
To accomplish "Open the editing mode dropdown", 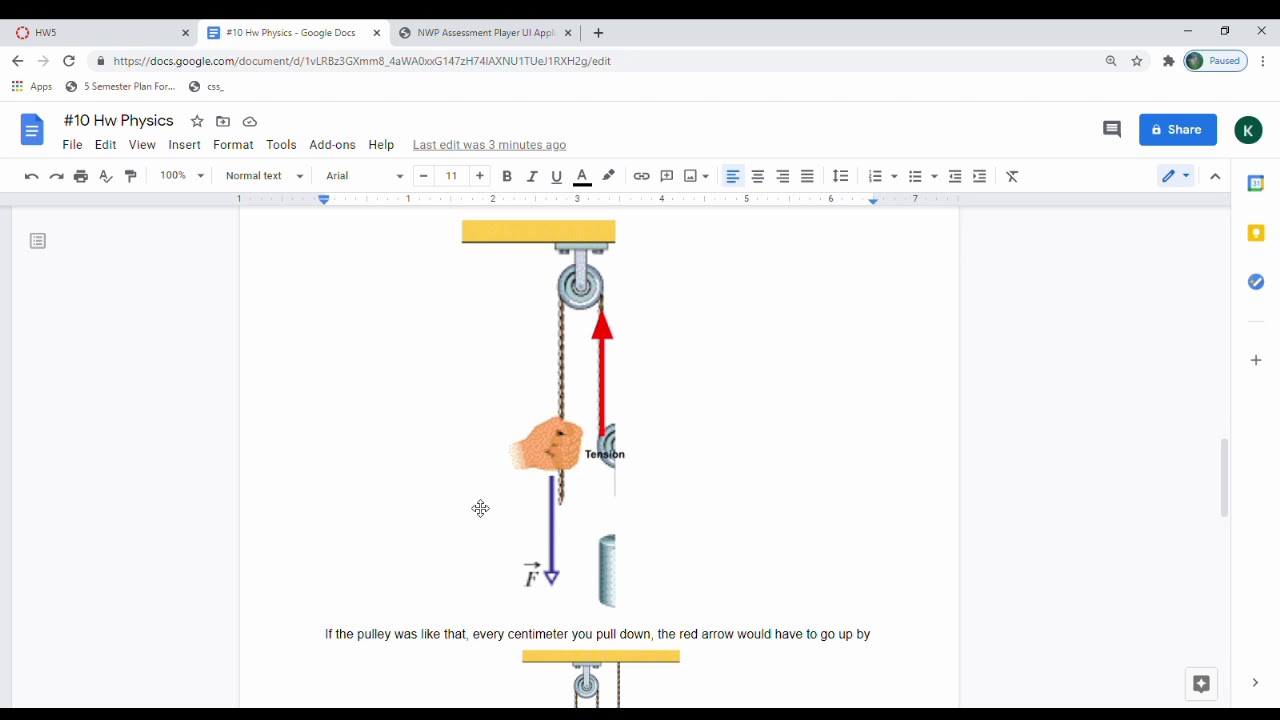I will click(x=1176, y=176).
